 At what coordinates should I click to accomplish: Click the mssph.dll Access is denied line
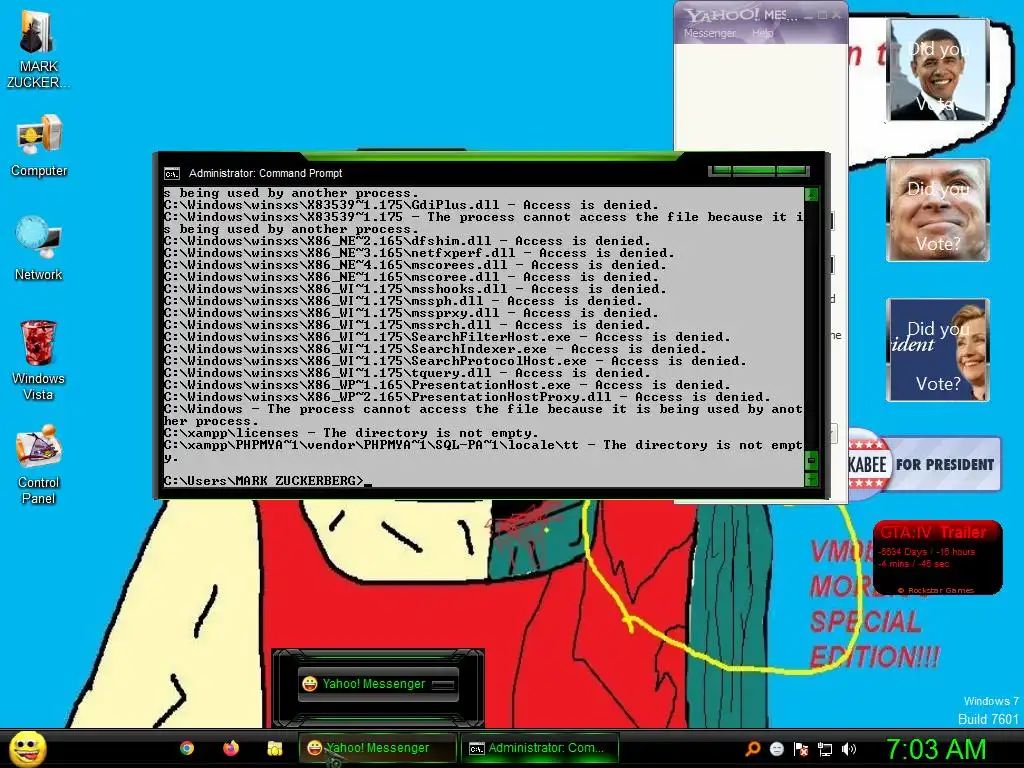403,301
